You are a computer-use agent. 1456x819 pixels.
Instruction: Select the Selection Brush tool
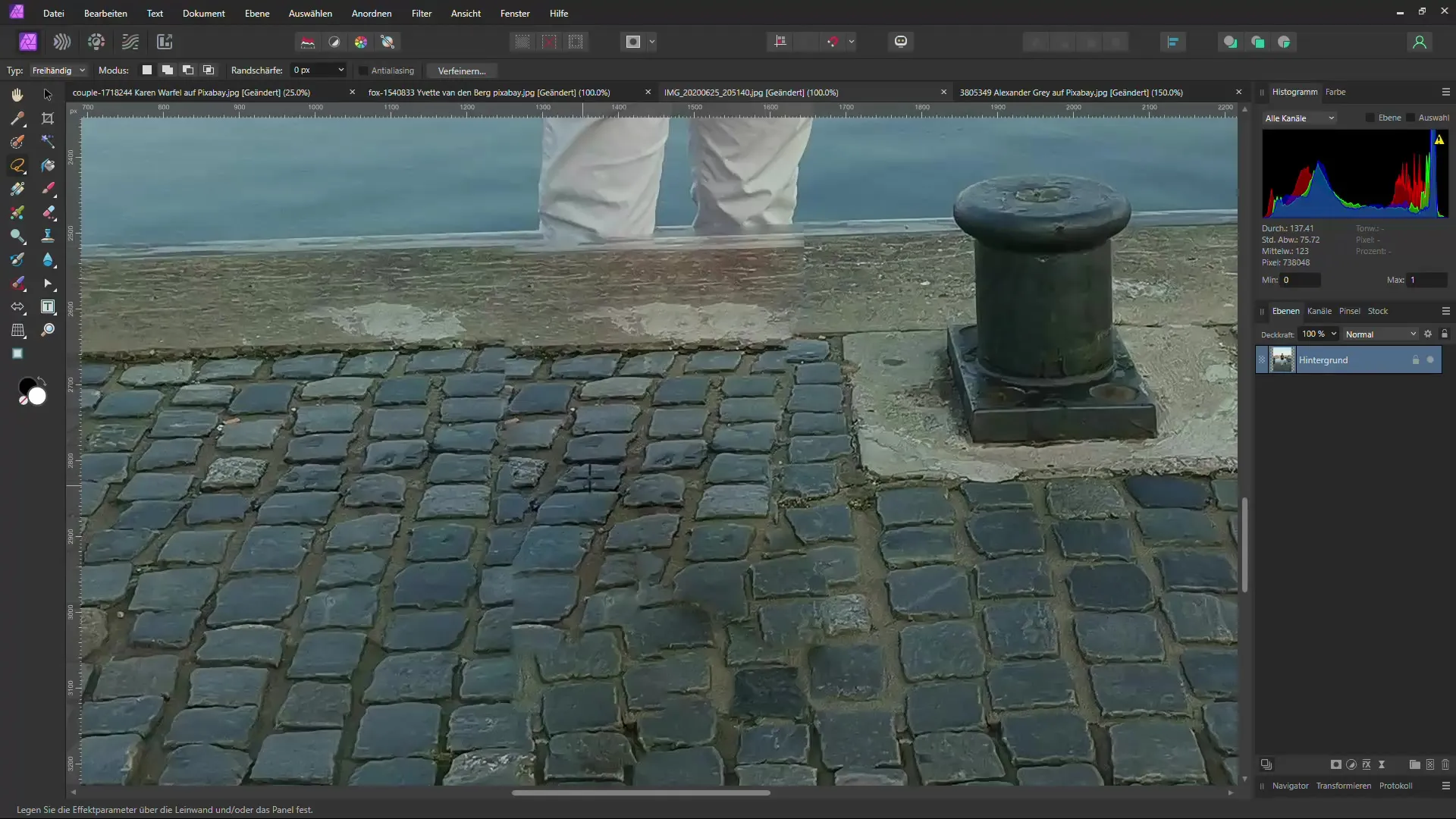pos(17,142)
